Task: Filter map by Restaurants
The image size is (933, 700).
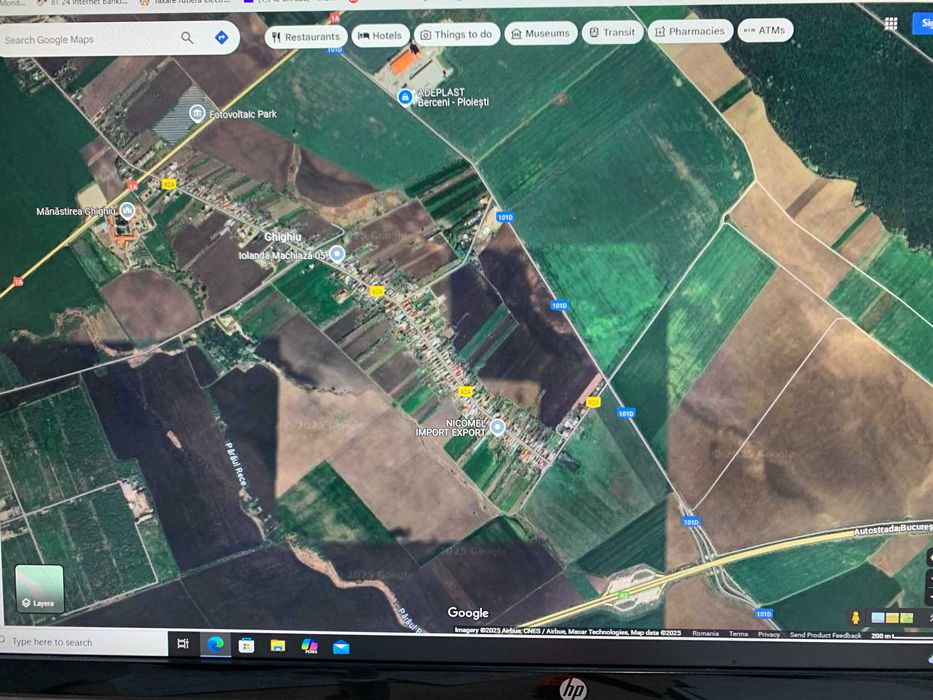Action: (306, 37)
